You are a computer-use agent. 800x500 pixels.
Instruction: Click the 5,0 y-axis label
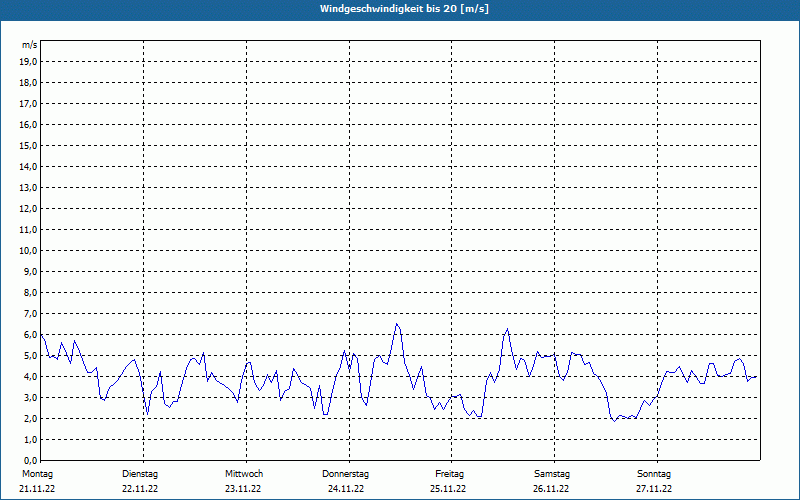[31, 356]
